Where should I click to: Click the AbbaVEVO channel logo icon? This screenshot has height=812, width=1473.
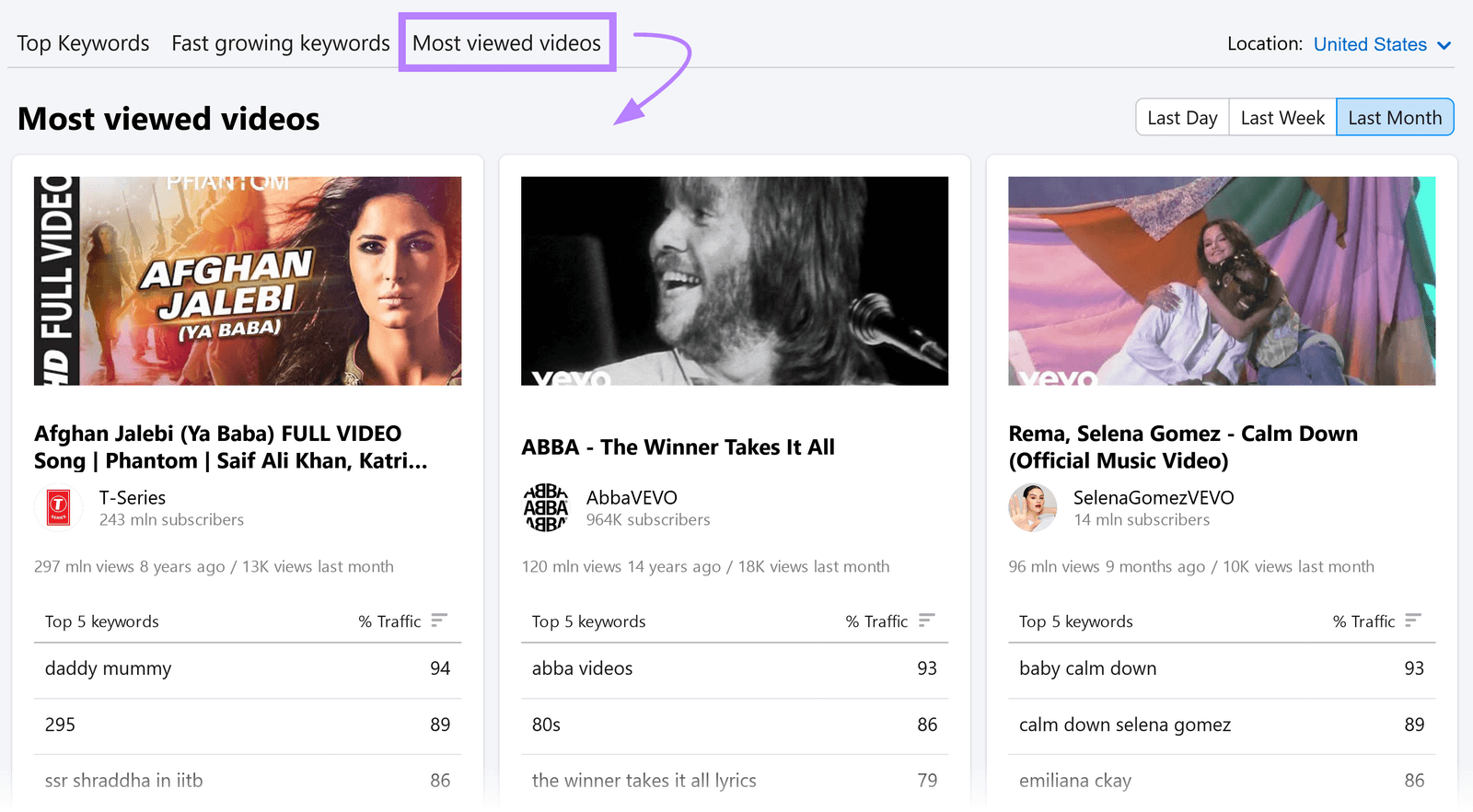point(545,507)
